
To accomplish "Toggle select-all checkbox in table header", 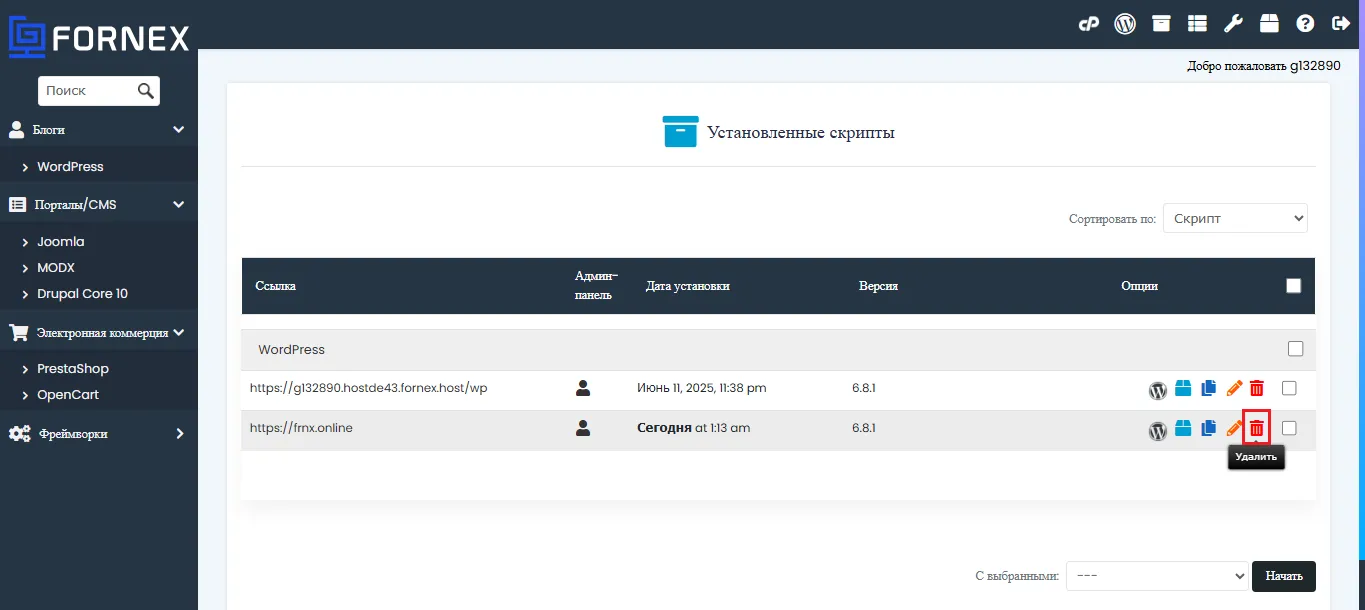I will click(1293, 286).
